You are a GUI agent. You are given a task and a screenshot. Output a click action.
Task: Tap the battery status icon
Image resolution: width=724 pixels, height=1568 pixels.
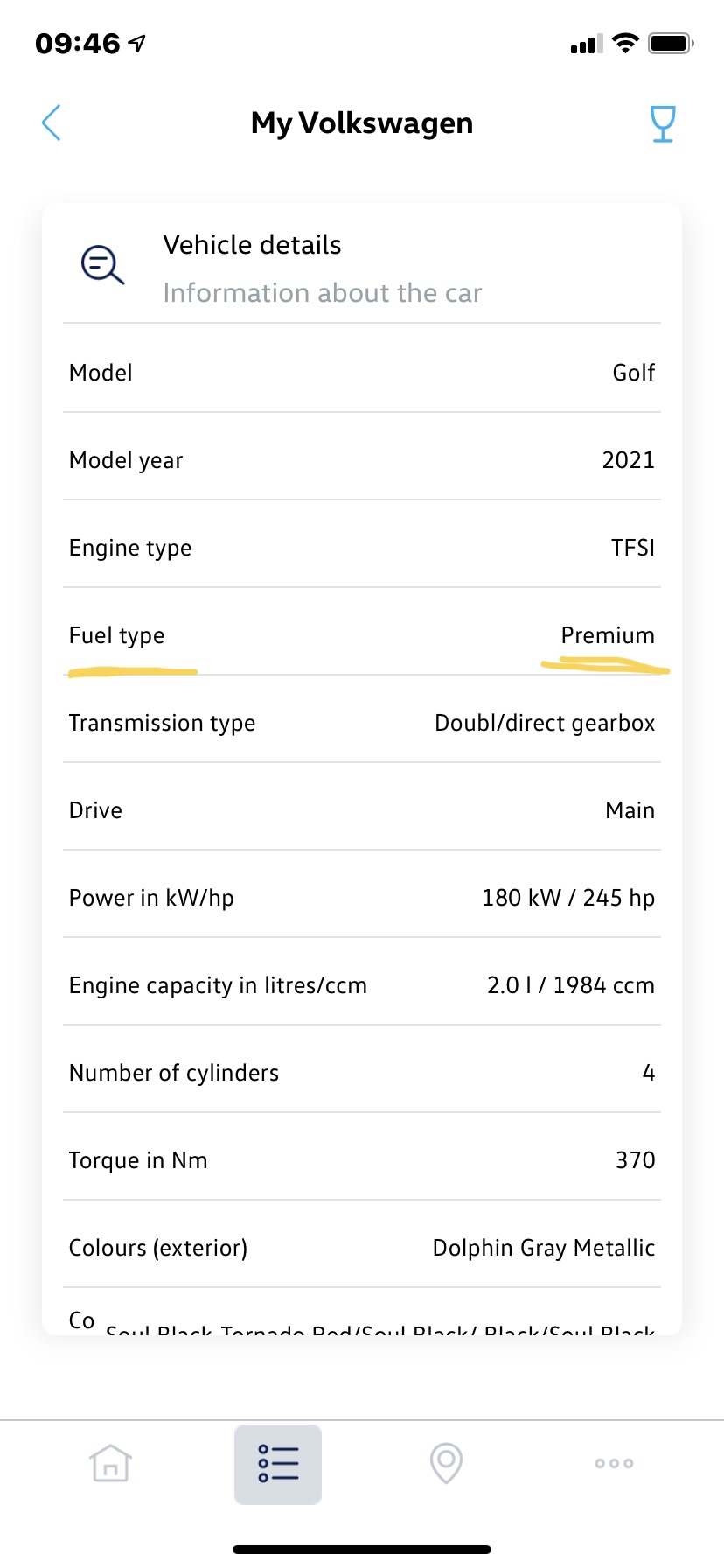(671, 43)
